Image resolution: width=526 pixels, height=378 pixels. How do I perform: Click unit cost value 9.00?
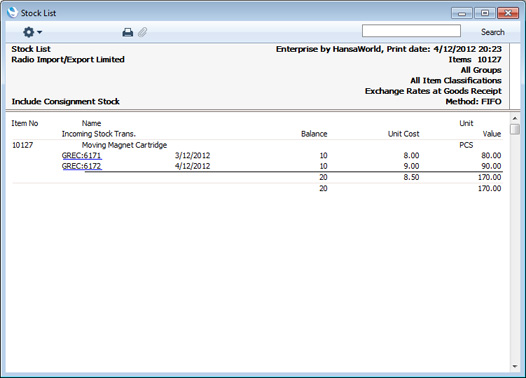(411, 166)
